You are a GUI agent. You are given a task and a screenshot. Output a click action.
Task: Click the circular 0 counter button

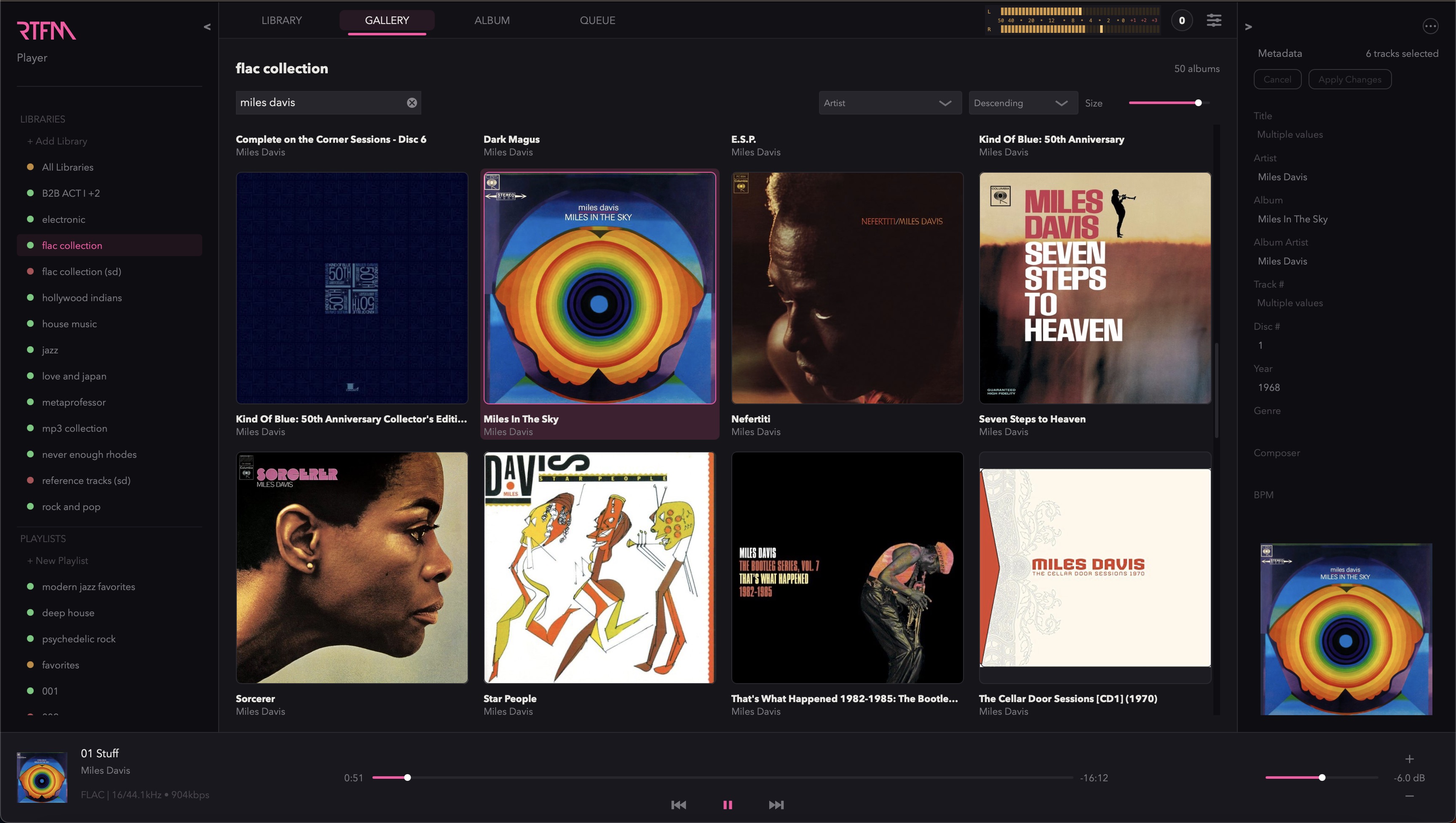(1182, 20)
